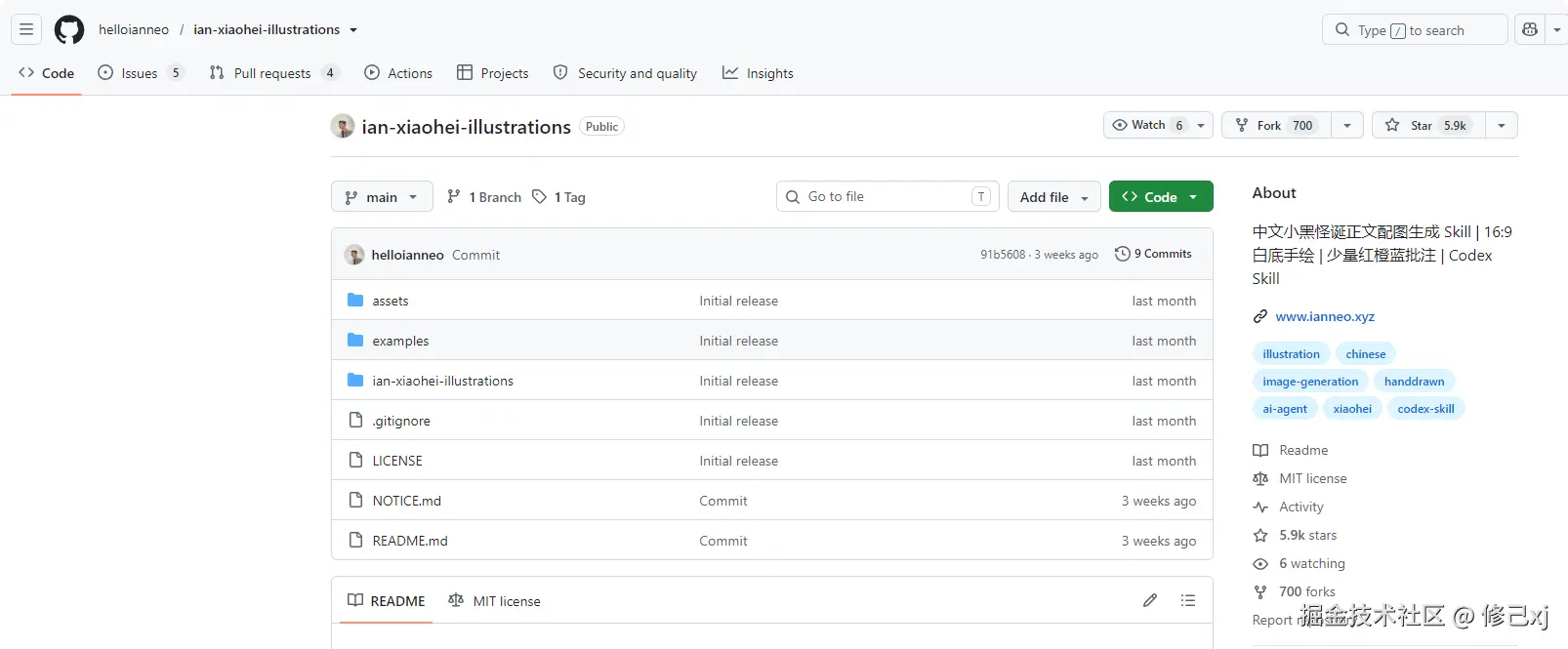
Task: Click the examples folder icon
Action: (x=355, y=341)
